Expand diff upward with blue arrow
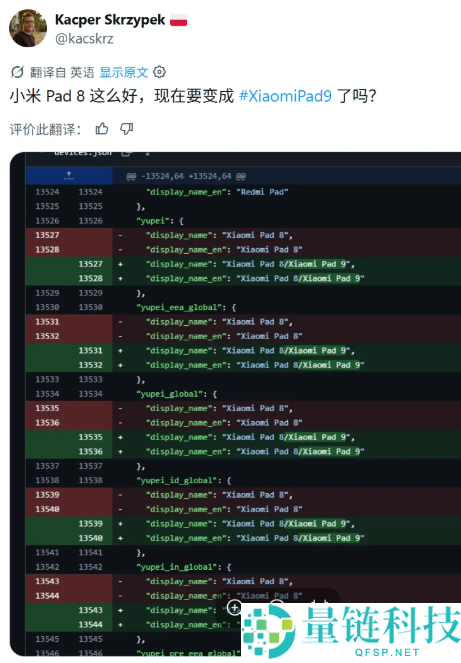461x663 pixels. [69, 176]
